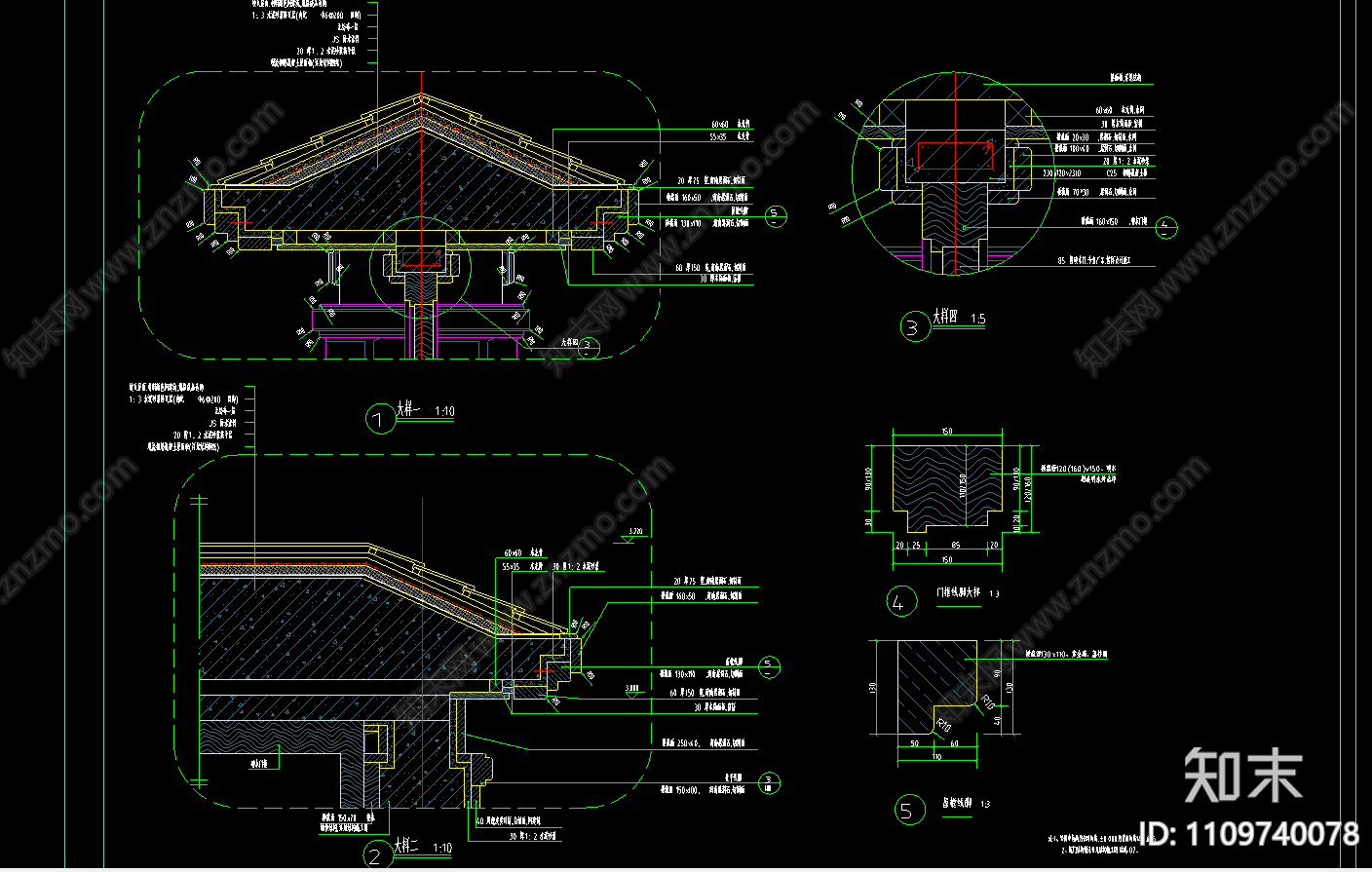Click the '大样四 1:5' title text
Viewport: 1372px width, 872px height.
960,318
